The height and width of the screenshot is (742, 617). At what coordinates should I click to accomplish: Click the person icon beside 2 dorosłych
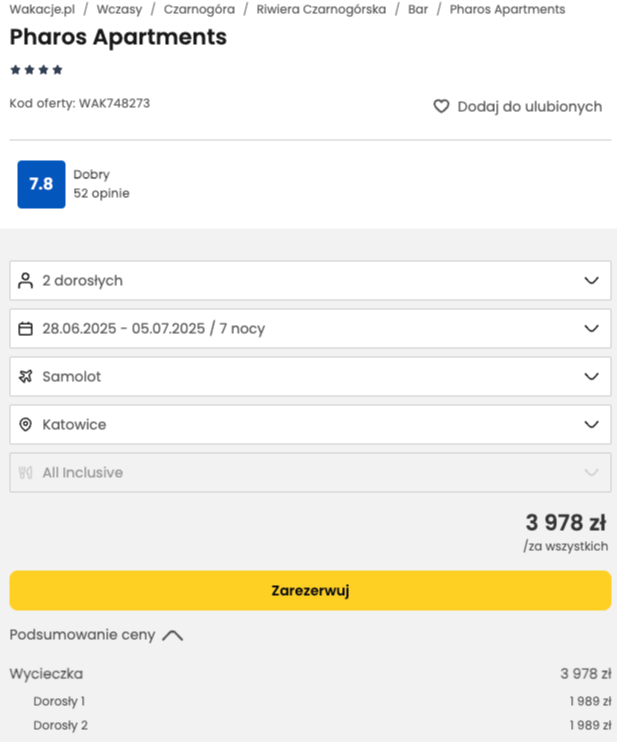point(26,281)
